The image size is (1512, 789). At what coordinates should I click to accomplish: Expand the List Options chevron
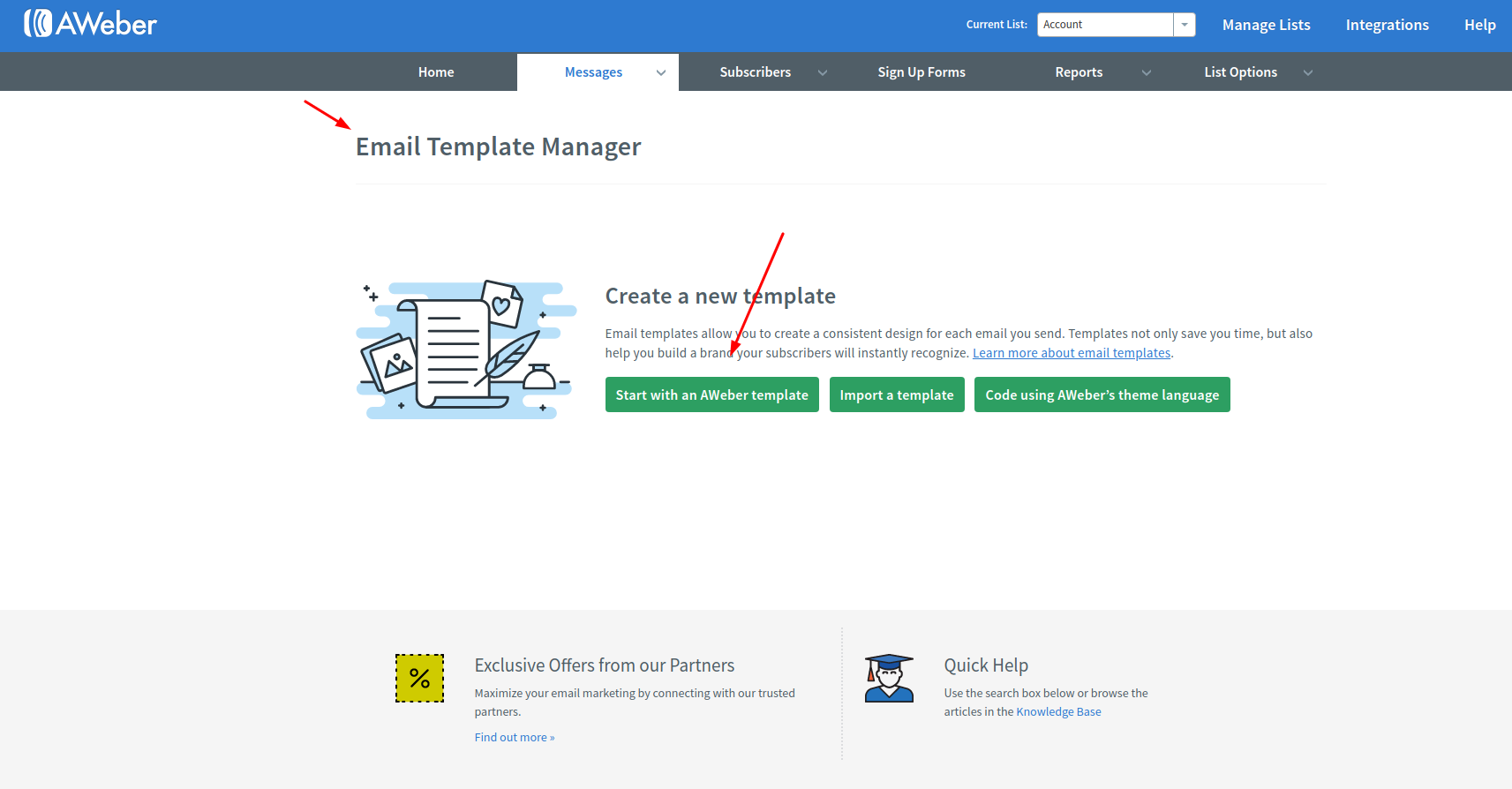(1308, 73)
